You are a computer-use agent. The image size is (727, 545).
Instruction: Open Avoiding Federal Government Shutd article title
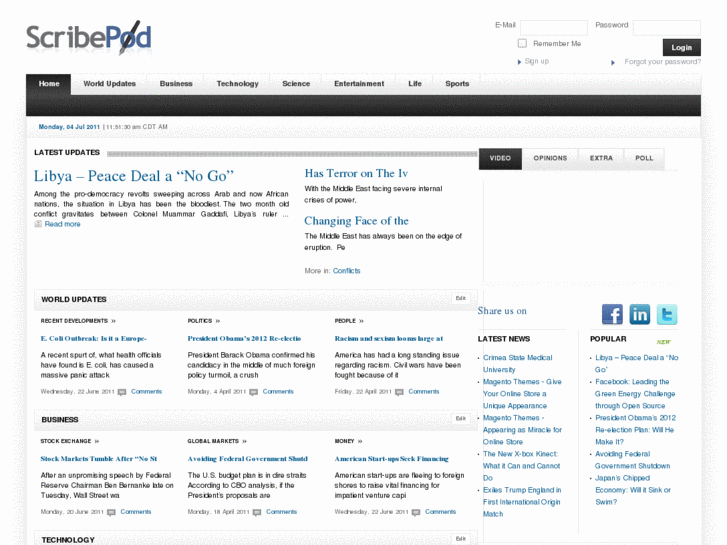click(248, 459)
